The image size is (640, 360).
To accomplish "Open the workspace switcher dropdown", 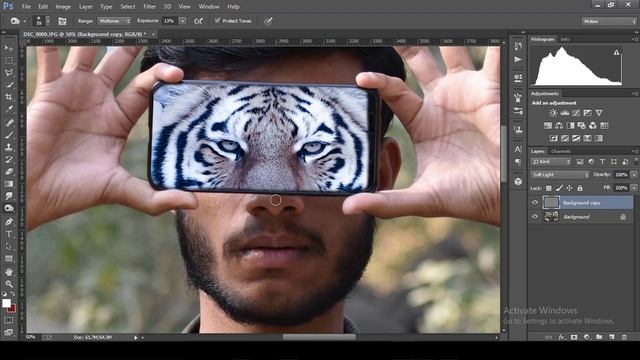I will tap(609, 21).
